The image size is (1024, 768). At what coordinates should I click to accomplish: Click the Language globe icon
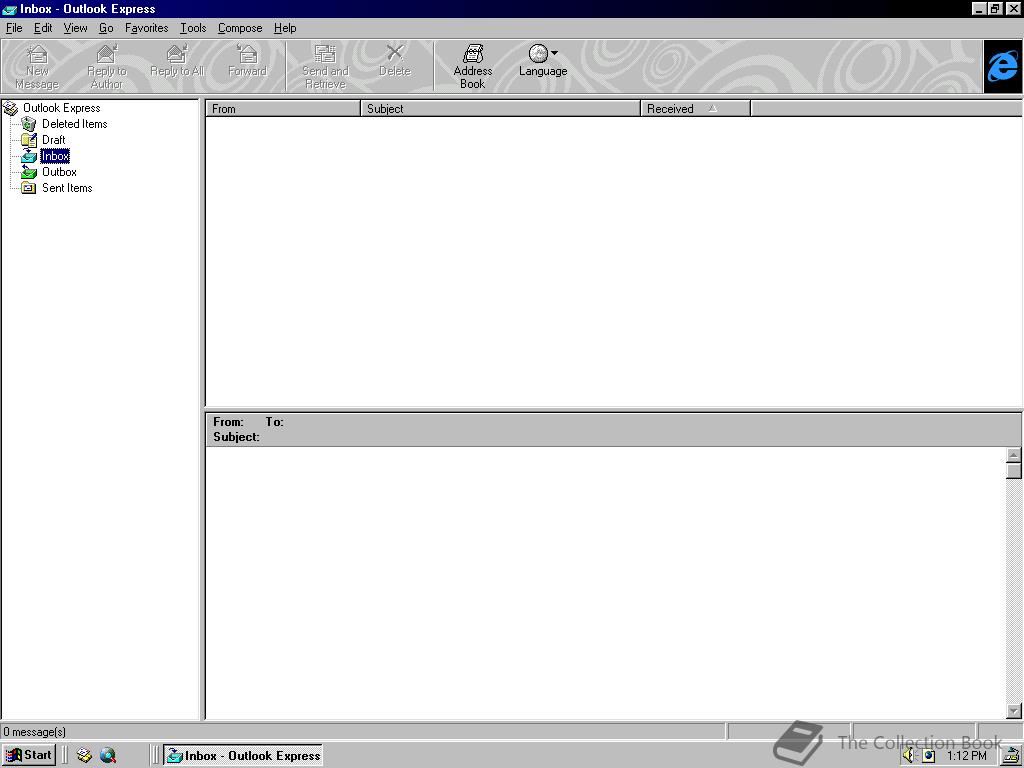538,54
